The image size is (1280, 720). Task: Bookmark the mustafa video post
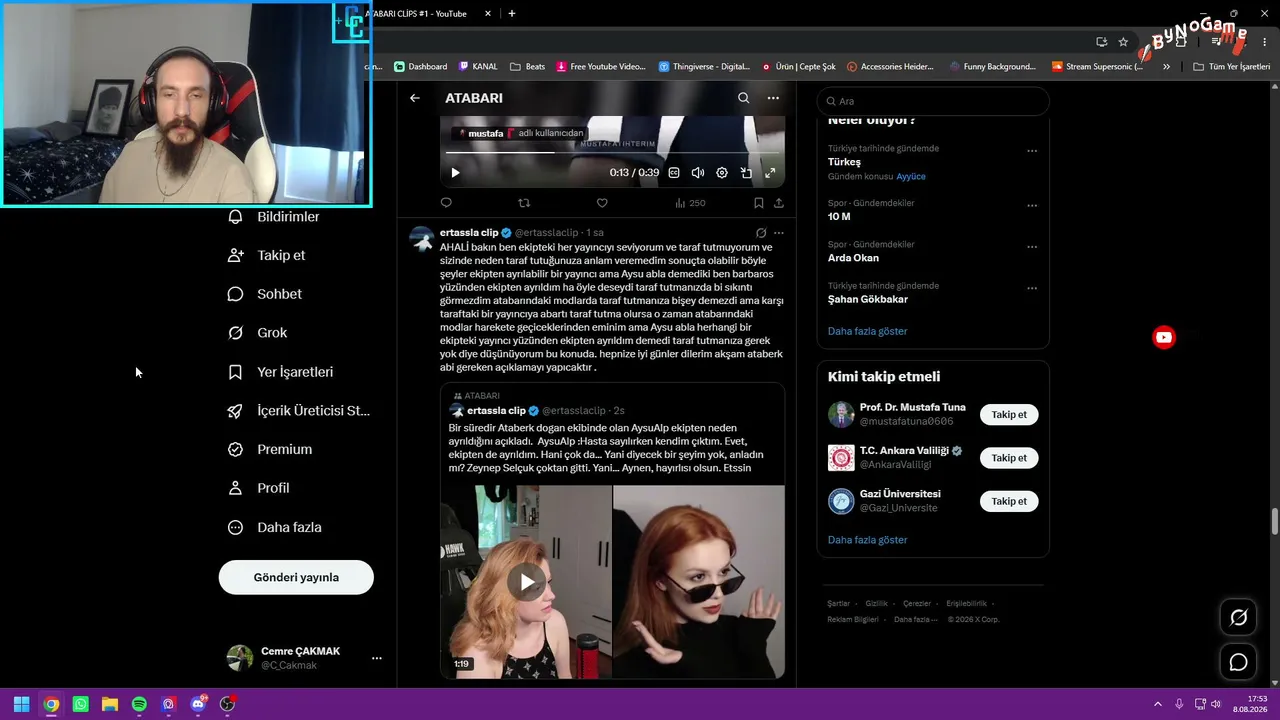point(759,203)
